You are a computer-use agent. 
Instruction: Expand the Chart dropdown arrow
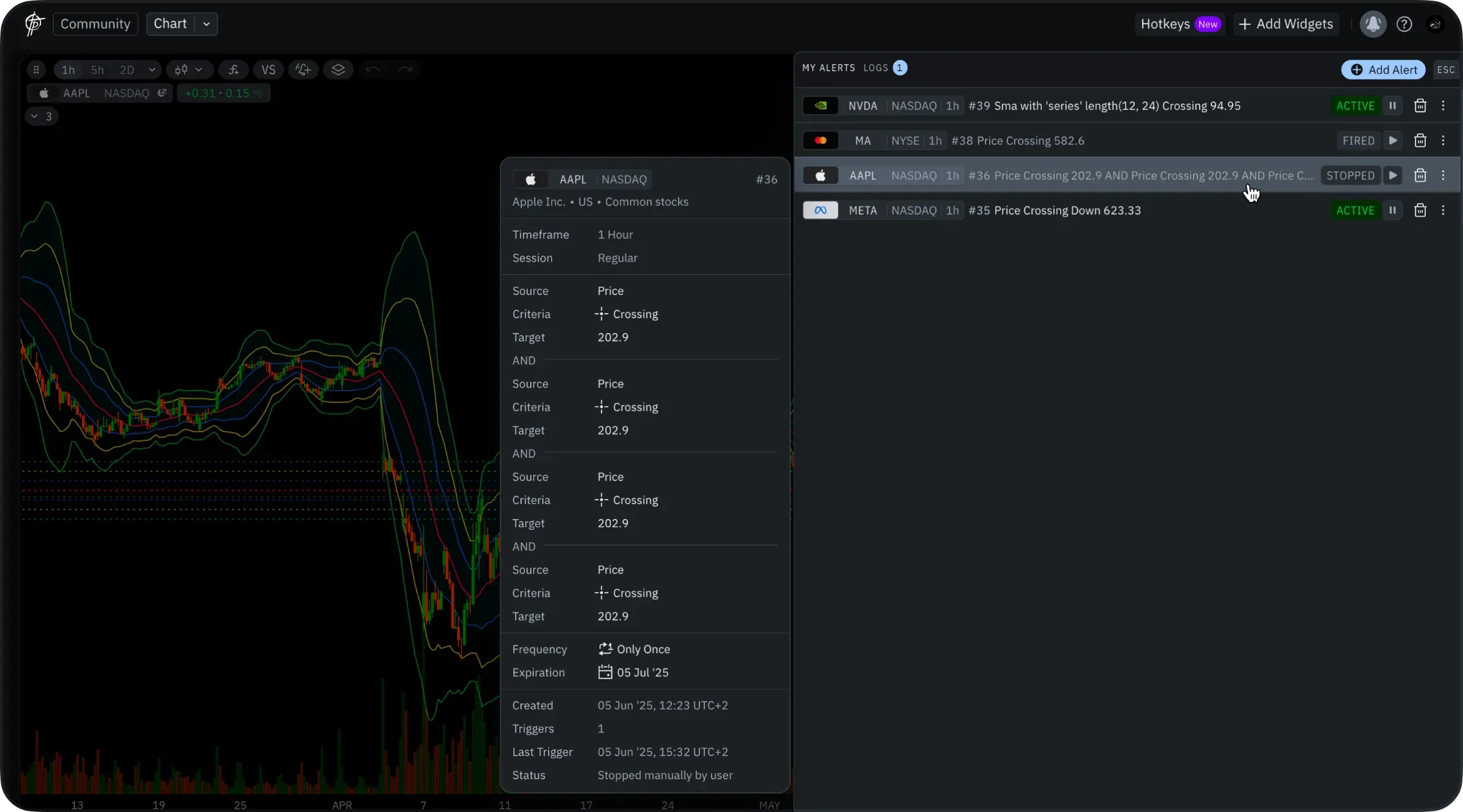click(x=207, y=24)
